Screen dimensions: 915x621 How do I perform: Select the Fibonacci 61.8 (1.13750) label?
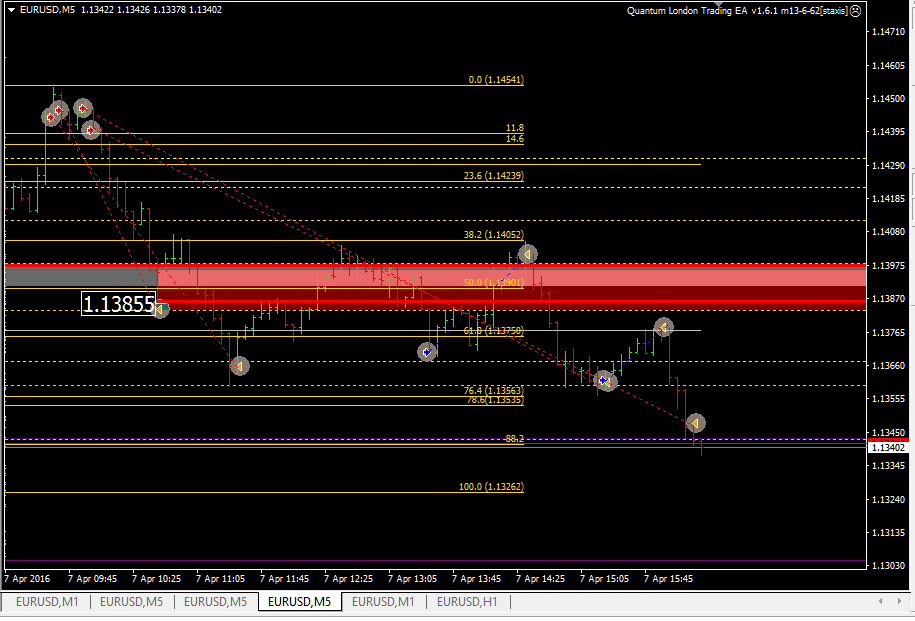point(494,331)
